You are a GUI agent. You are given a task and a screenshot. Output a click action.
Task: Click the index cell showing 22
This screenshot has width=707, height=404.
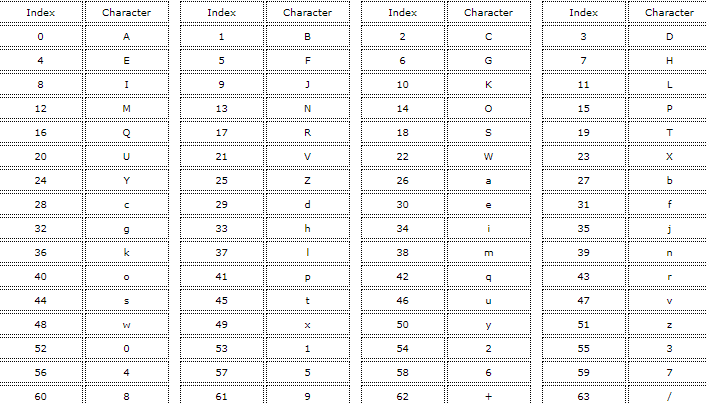pyautogui.click(x=402, y=156)
